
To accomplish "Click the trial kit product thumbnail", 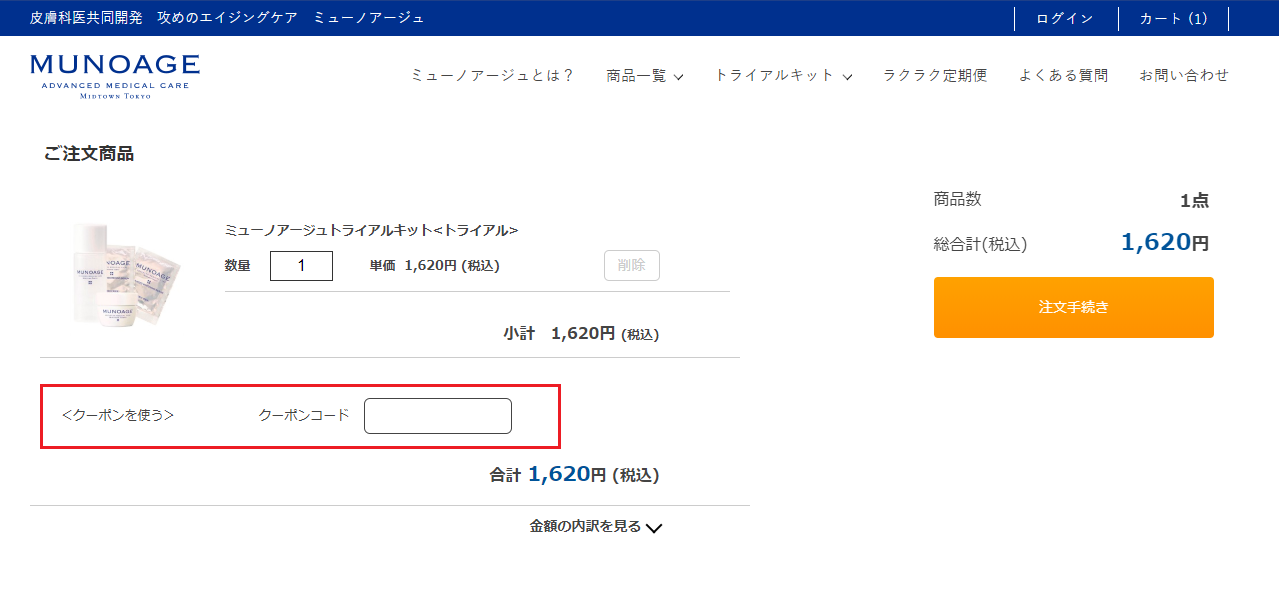I will pyautogui.click(x=125, y=273).
